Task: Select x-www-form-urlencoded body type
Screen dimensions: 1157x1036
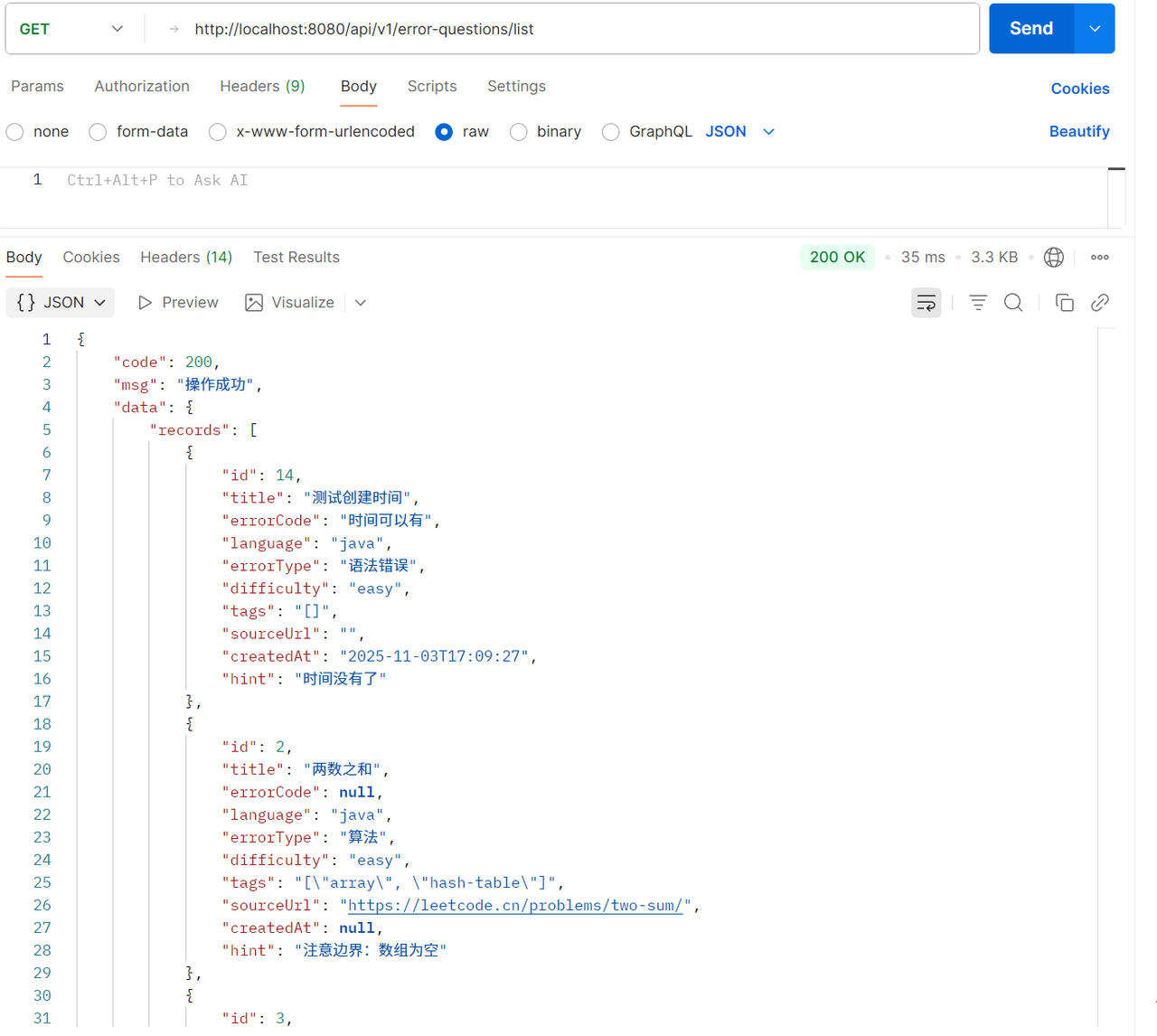Action: (x=217, y=132)
